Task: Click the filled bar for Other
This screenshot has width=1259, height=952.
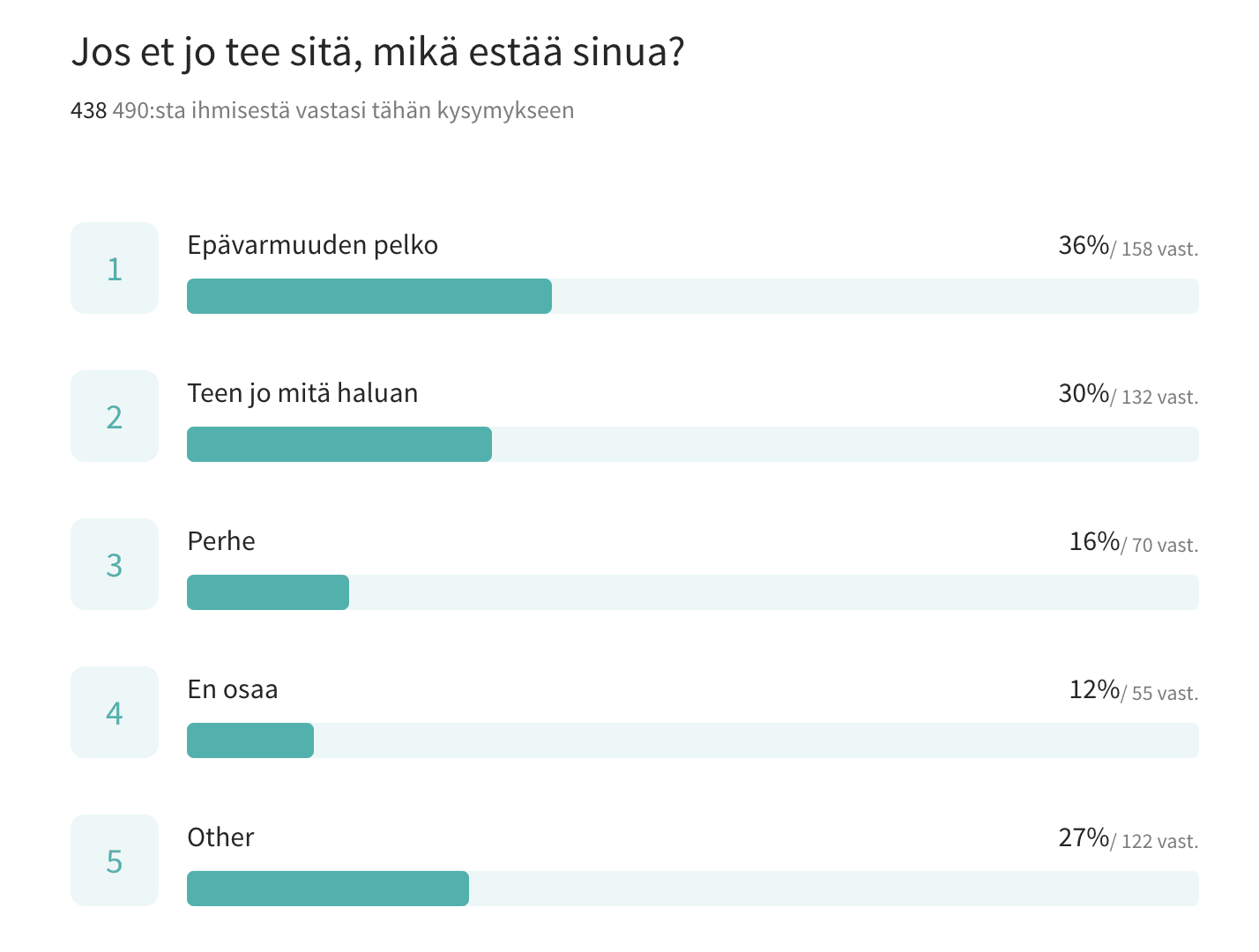Action: click(x=328, y=889)
